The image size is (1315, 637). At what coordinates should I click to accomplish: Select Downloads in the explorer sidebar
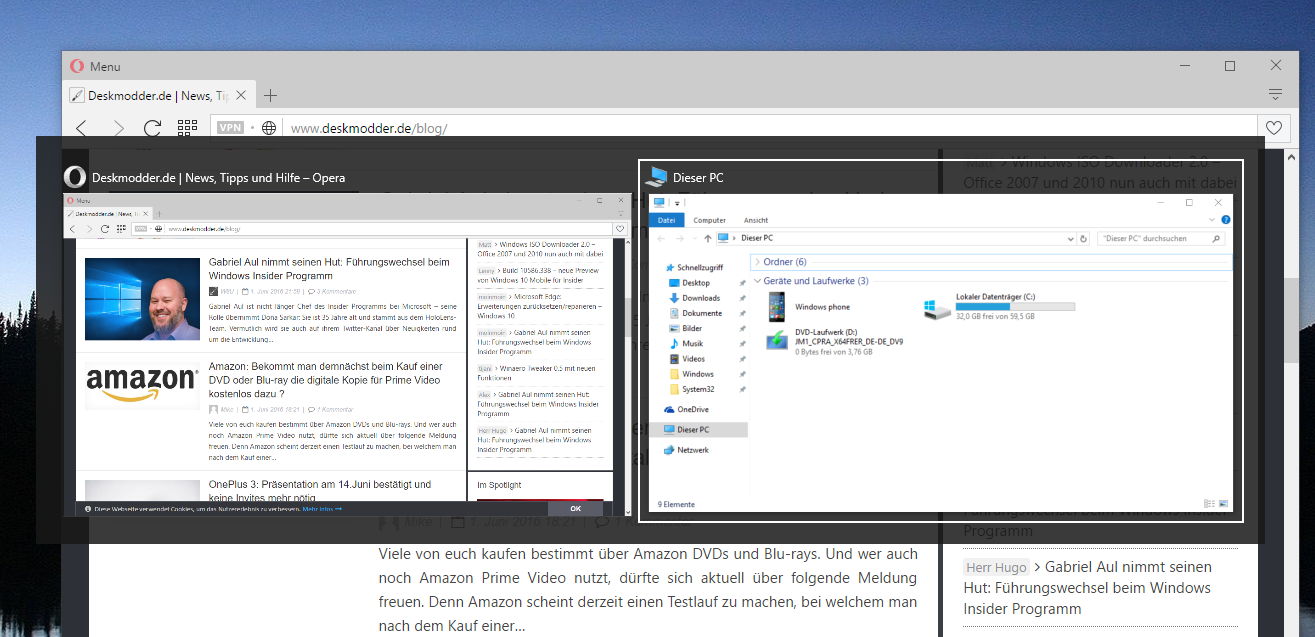click(693, 298)
